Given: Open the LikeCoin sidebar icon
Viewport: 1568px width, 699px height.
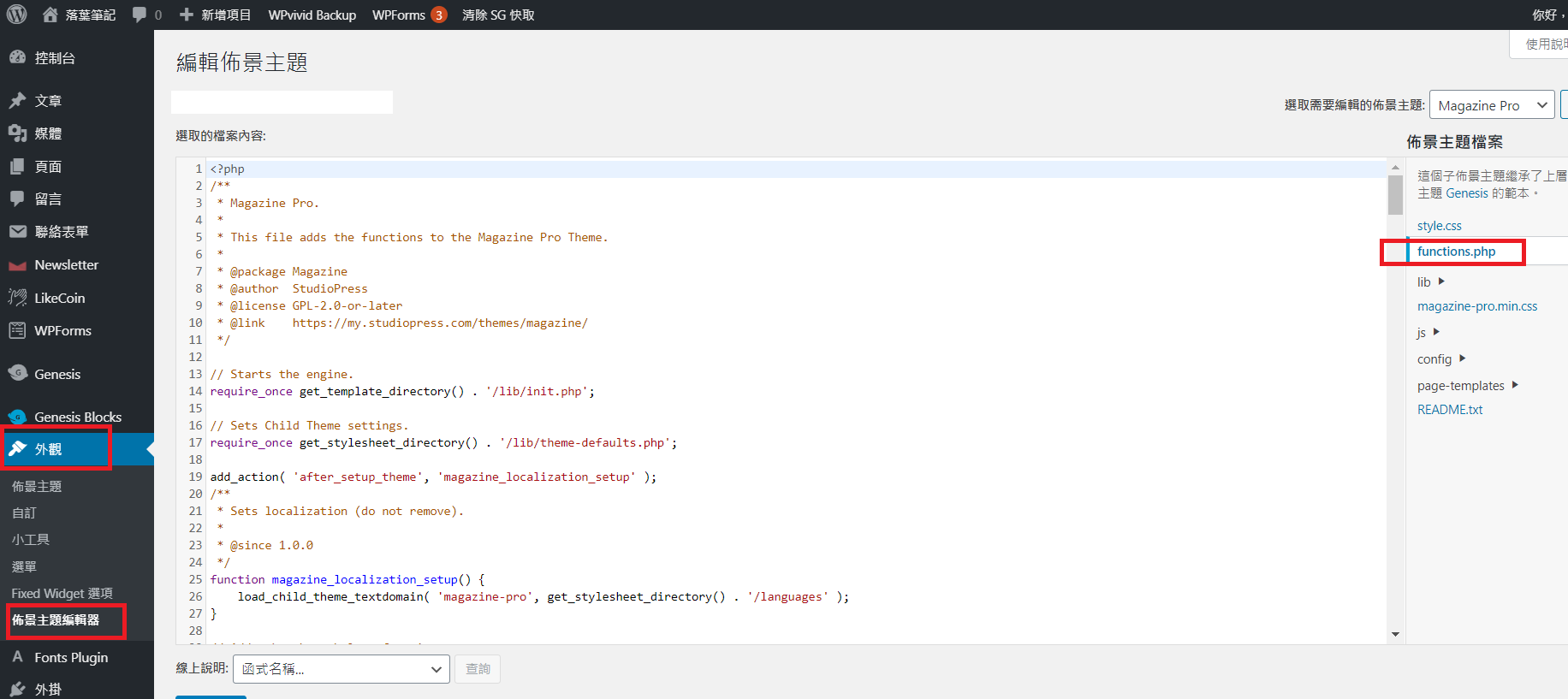Looking at the screenshot, I should 17,298.
